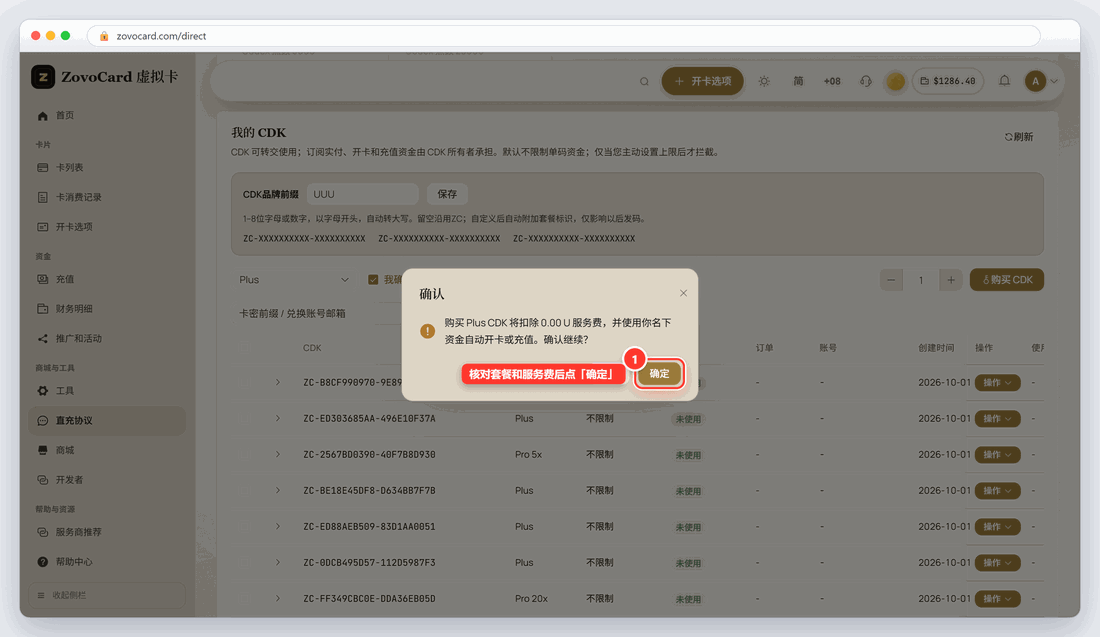The height and width of the screenshot is (637, 1100).
Task: Select 直充协议 in the sidebar
Action: pos(107,420)
